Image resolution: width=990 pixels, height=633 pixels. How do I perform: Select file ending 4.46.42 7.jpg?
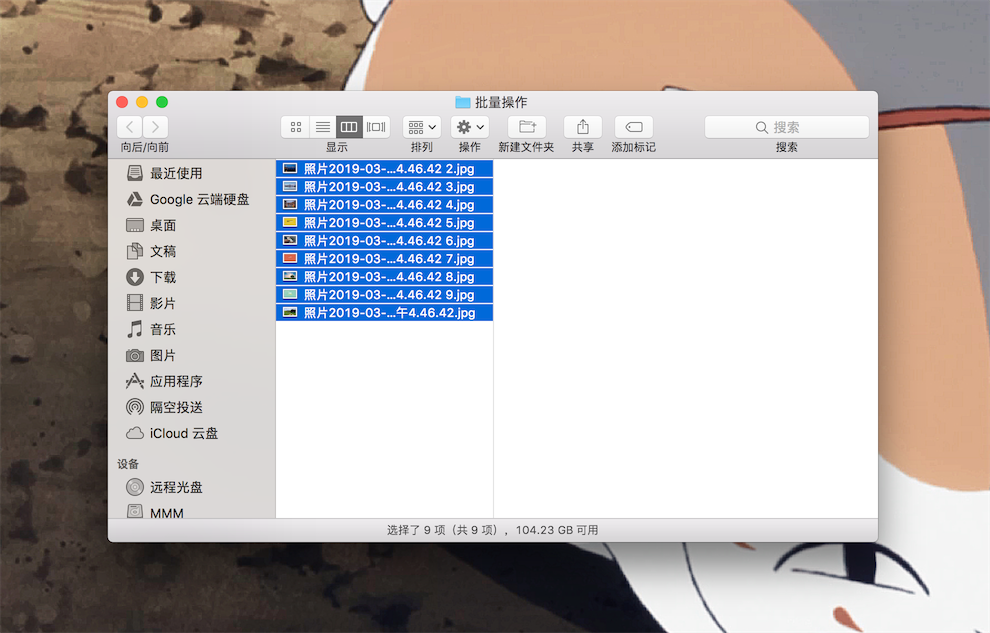coord(385,259)
